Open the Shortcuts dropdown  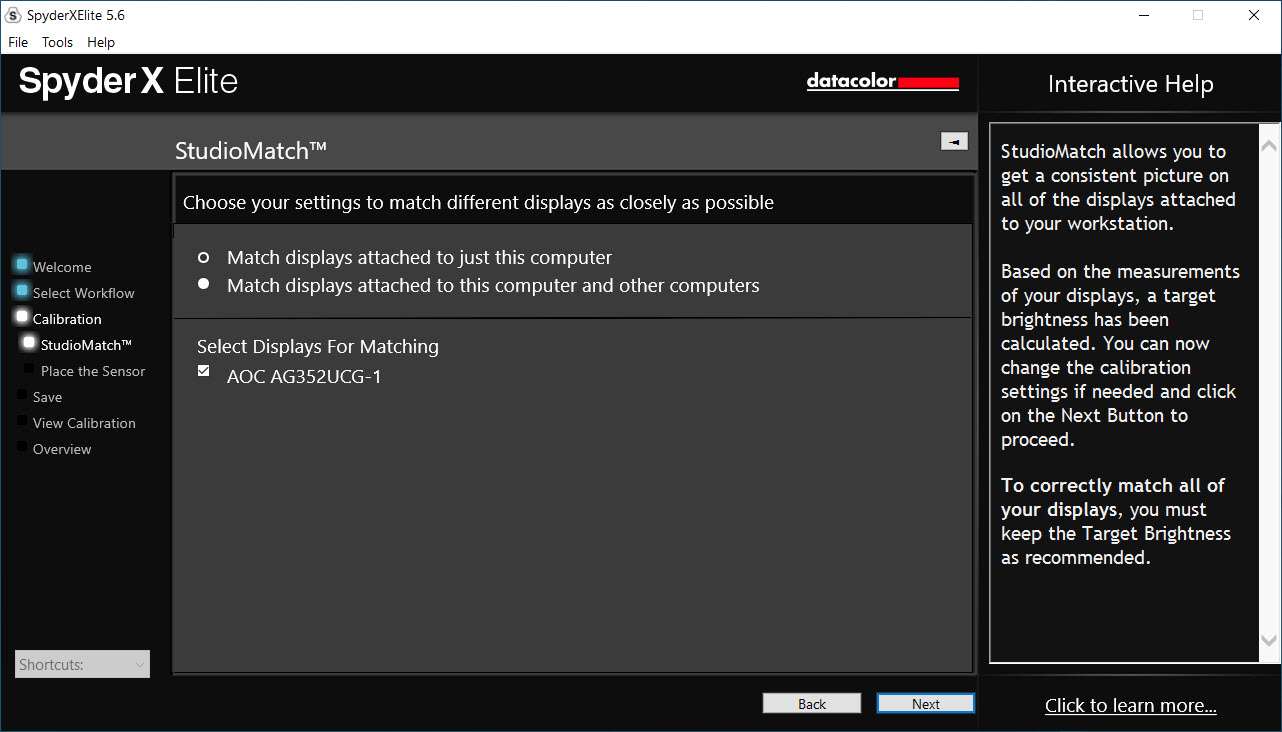pos(82,664)
